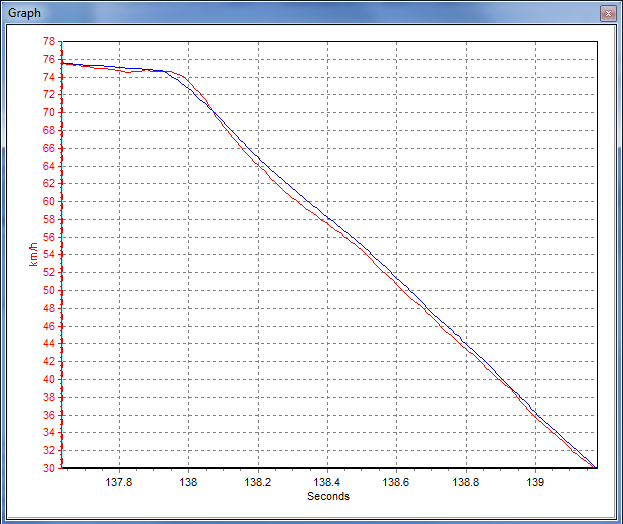623x524 pixels.
Task: Click the 138 x-axis tick label
Action: tap(188, 481)
